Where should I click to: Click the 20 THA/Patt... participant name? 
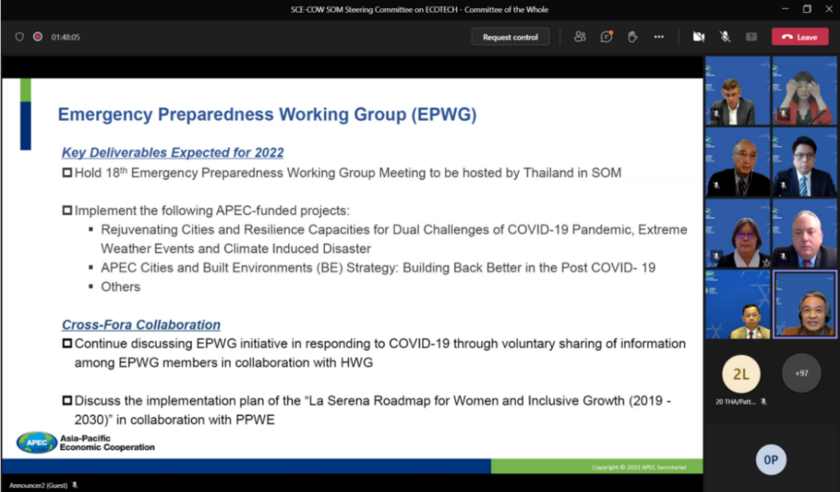tap(735, 401)
